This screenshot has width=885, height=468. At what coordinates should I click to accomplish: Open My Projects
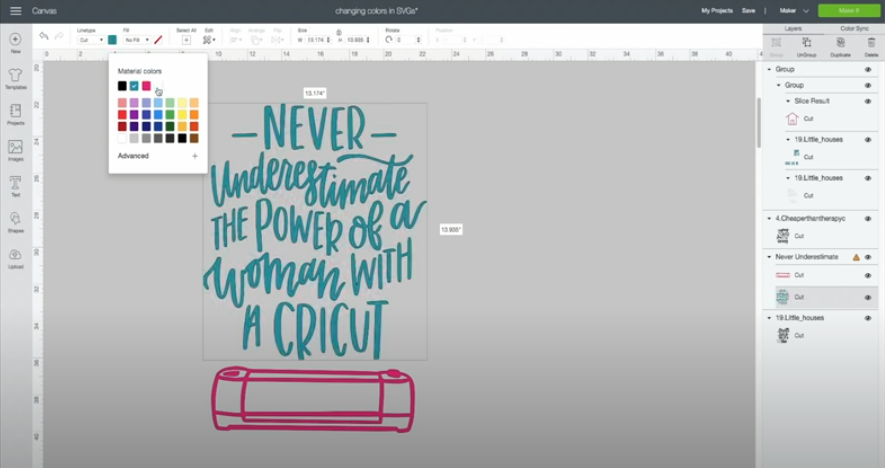[717, 11]
